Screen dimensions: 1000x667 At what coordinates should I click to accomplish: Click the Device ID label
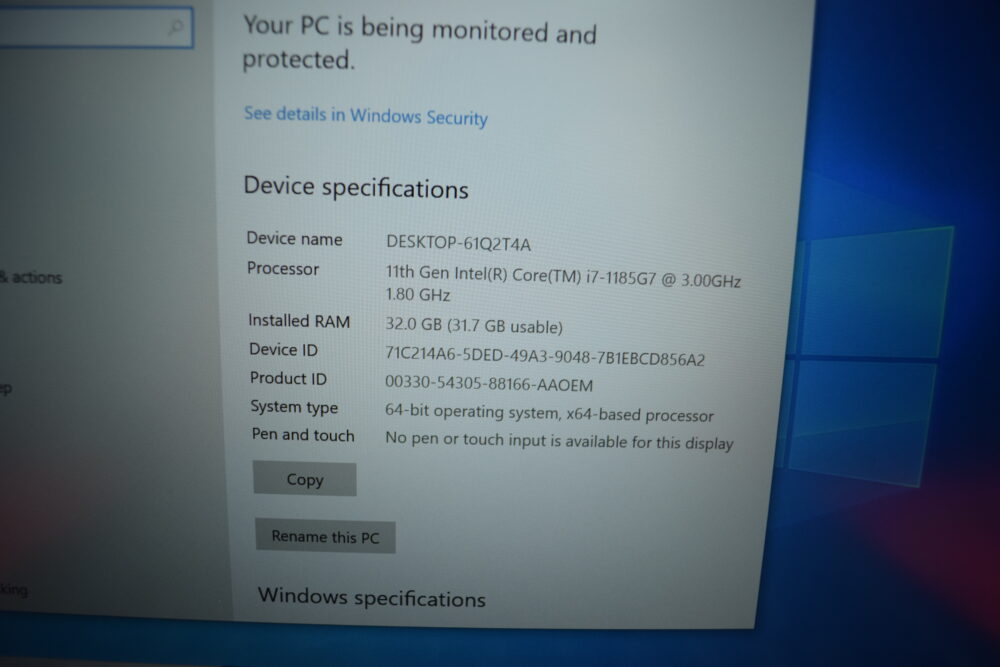click(x=283, y=349)
